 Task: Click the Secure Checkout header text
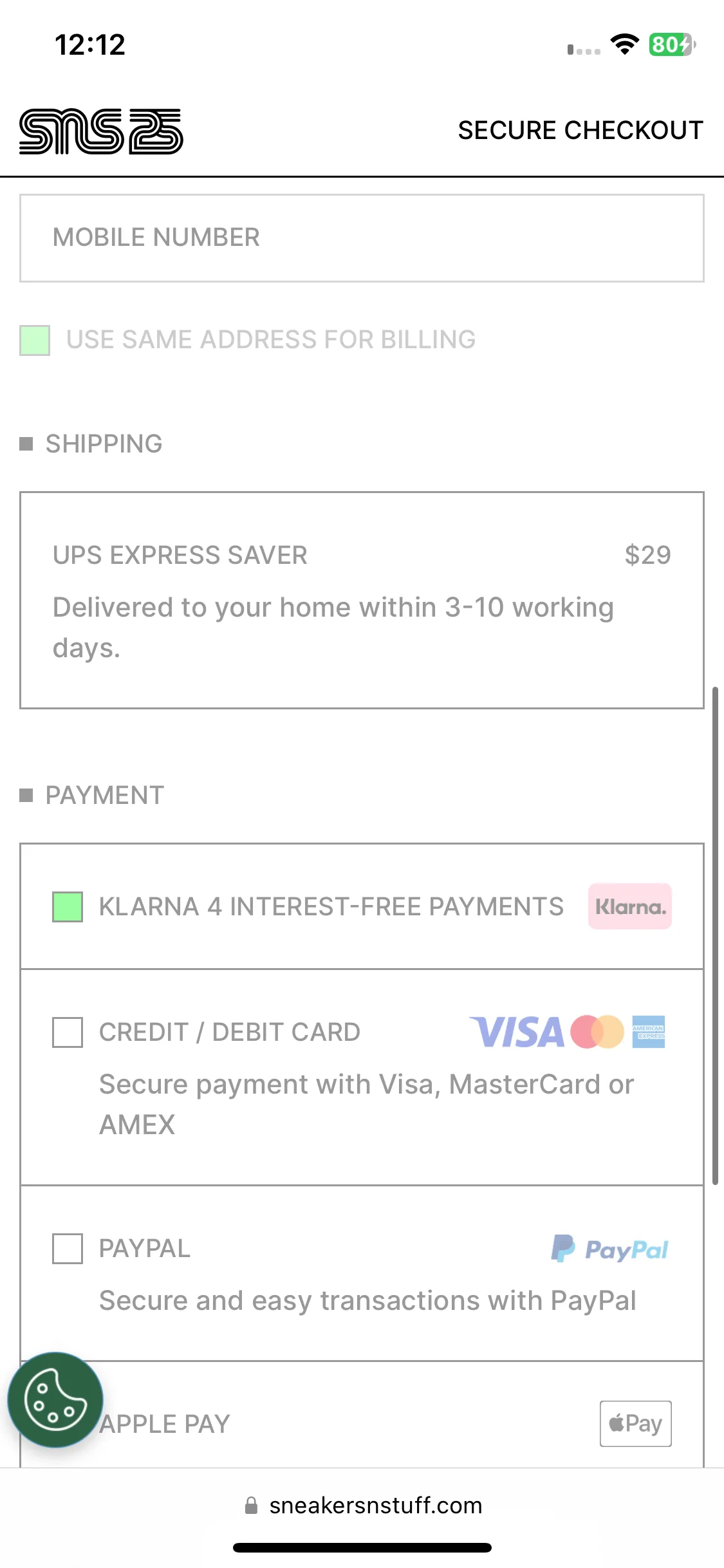580,131
